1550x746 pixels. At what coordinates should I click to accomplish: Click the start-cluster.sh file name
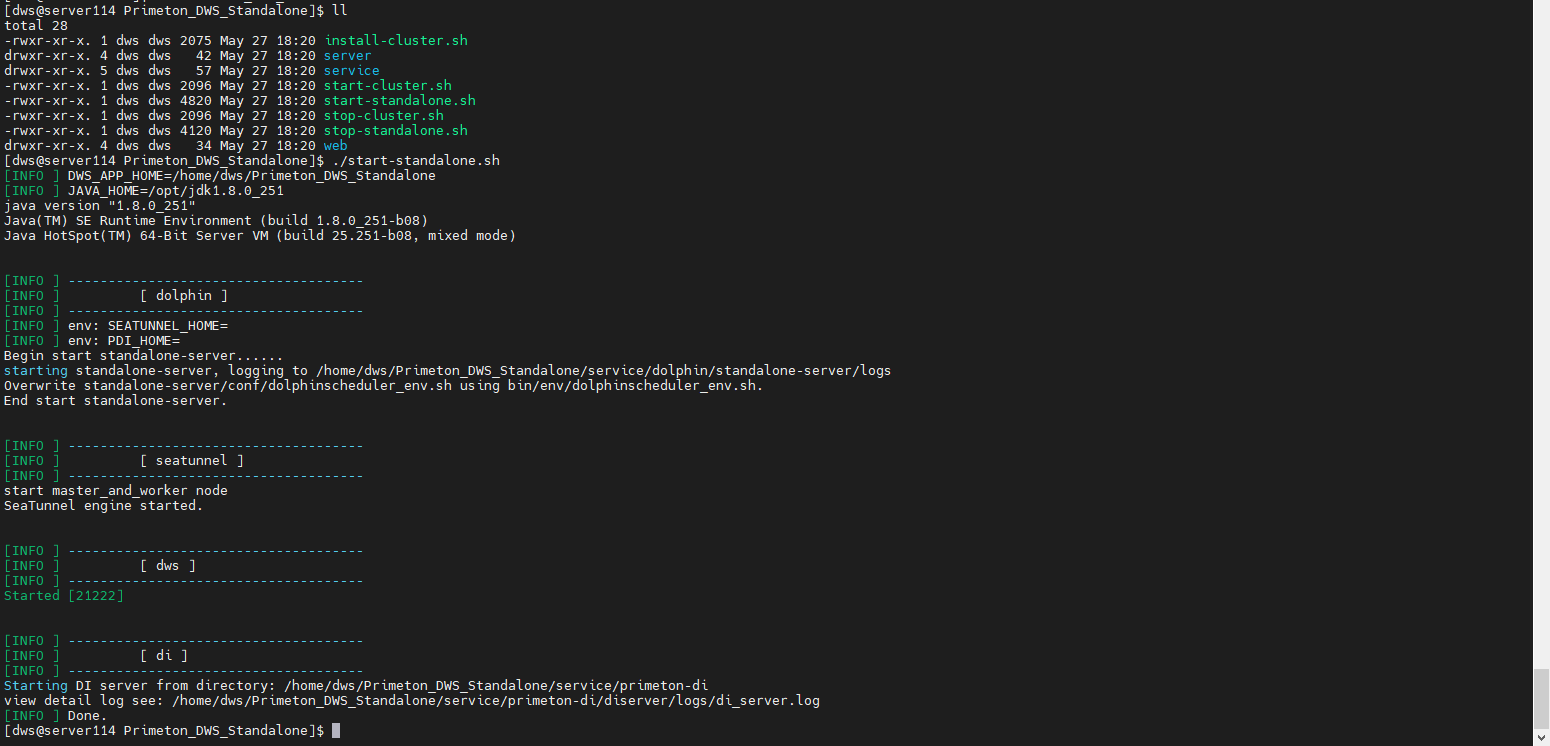[387, 86]
